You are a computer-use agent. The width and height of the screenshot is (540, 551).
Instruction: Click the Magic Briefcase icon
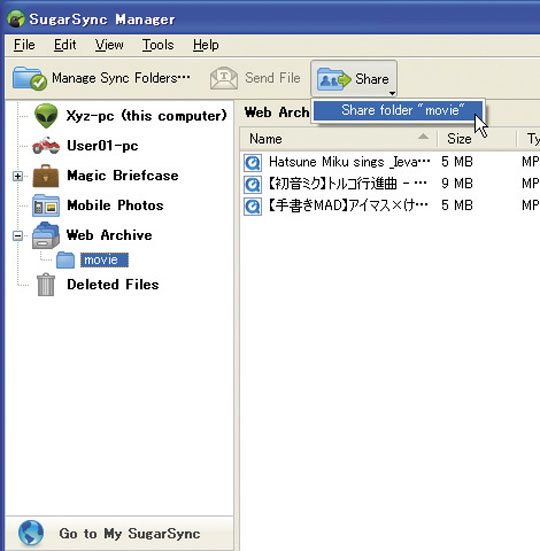tap(46, 176)
